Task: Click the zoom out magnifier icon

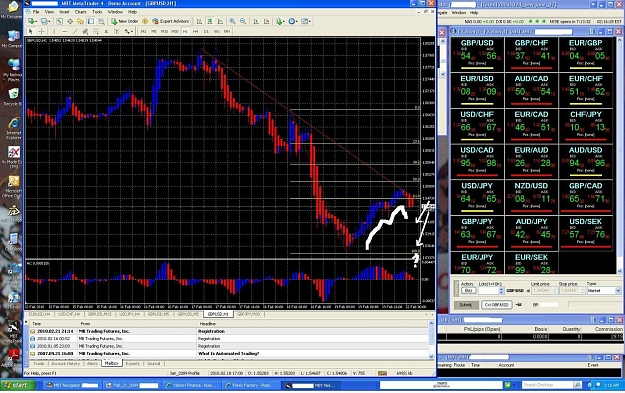Action: [x=243, y=21]
